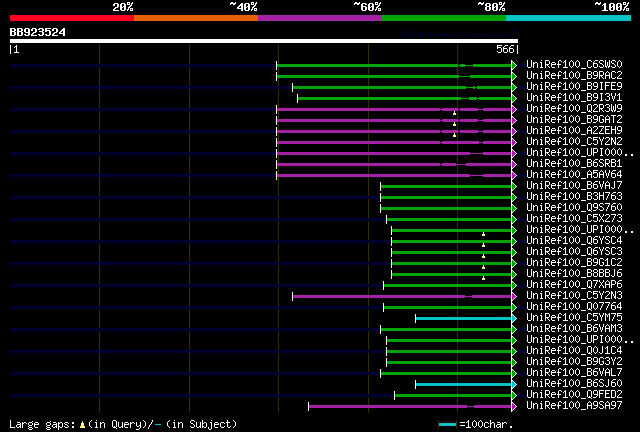
Task: Click the purple ~60% identity legend segment
Action: tap(320, 18)
